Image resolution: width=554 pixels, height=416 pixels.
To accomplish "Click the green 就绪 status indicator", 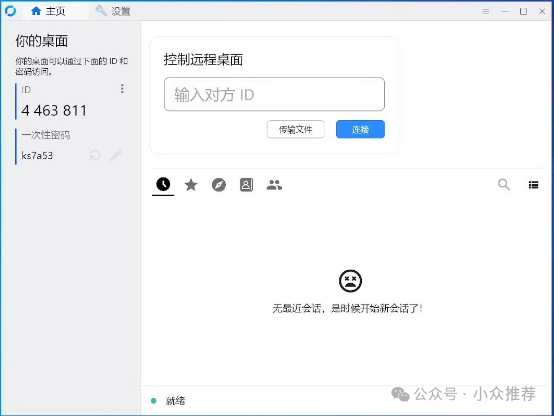I will pos(154,400).
